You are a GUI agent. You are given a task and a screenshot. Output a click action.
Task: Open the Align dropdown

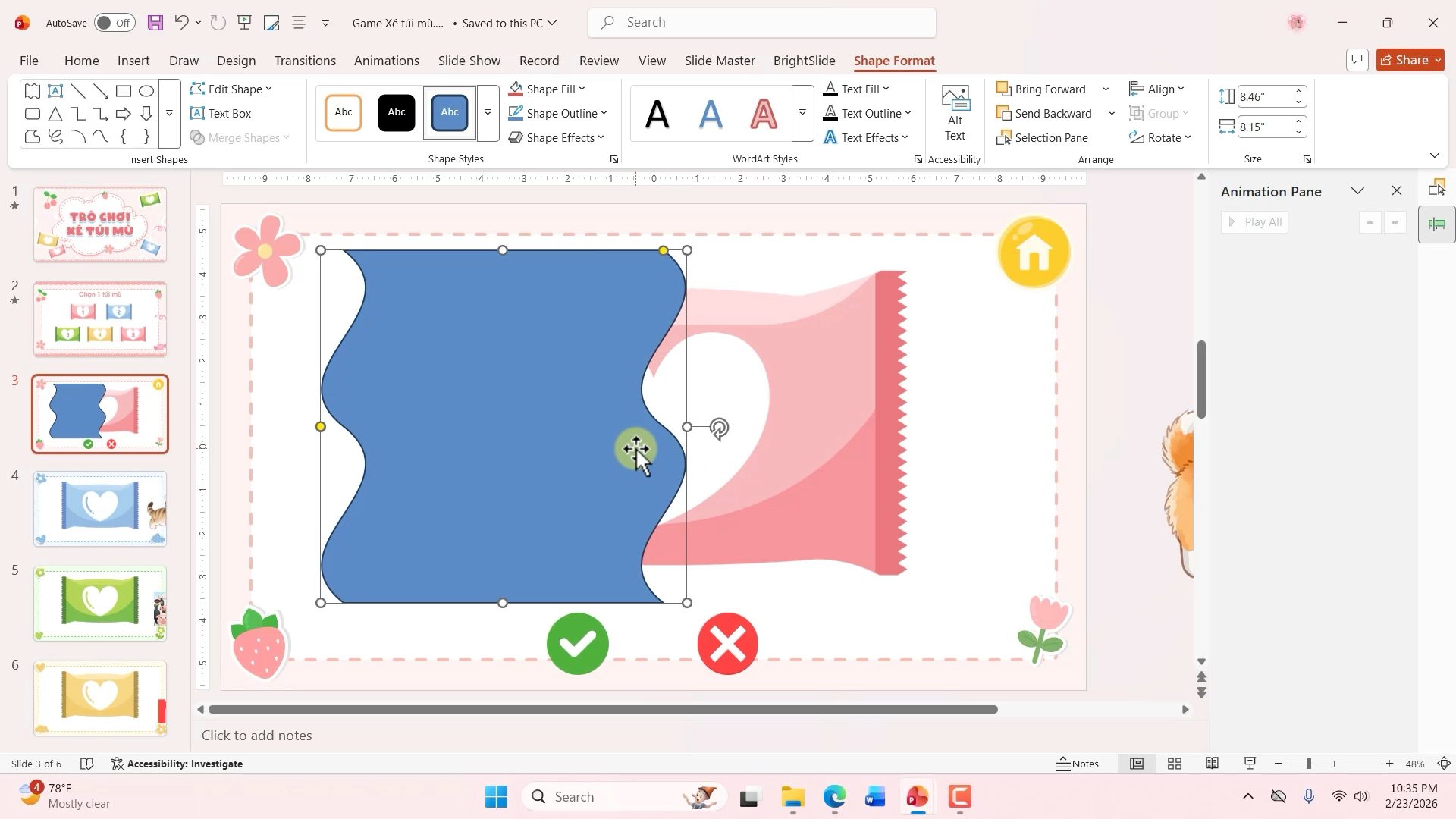click(x=1156, y=89)
